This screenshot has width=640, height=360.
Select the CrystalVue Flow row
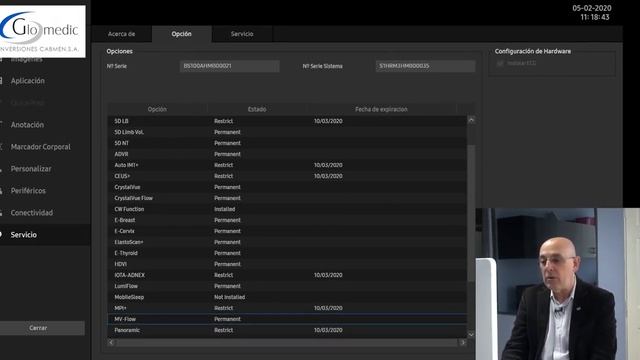[x=287, y=198]
